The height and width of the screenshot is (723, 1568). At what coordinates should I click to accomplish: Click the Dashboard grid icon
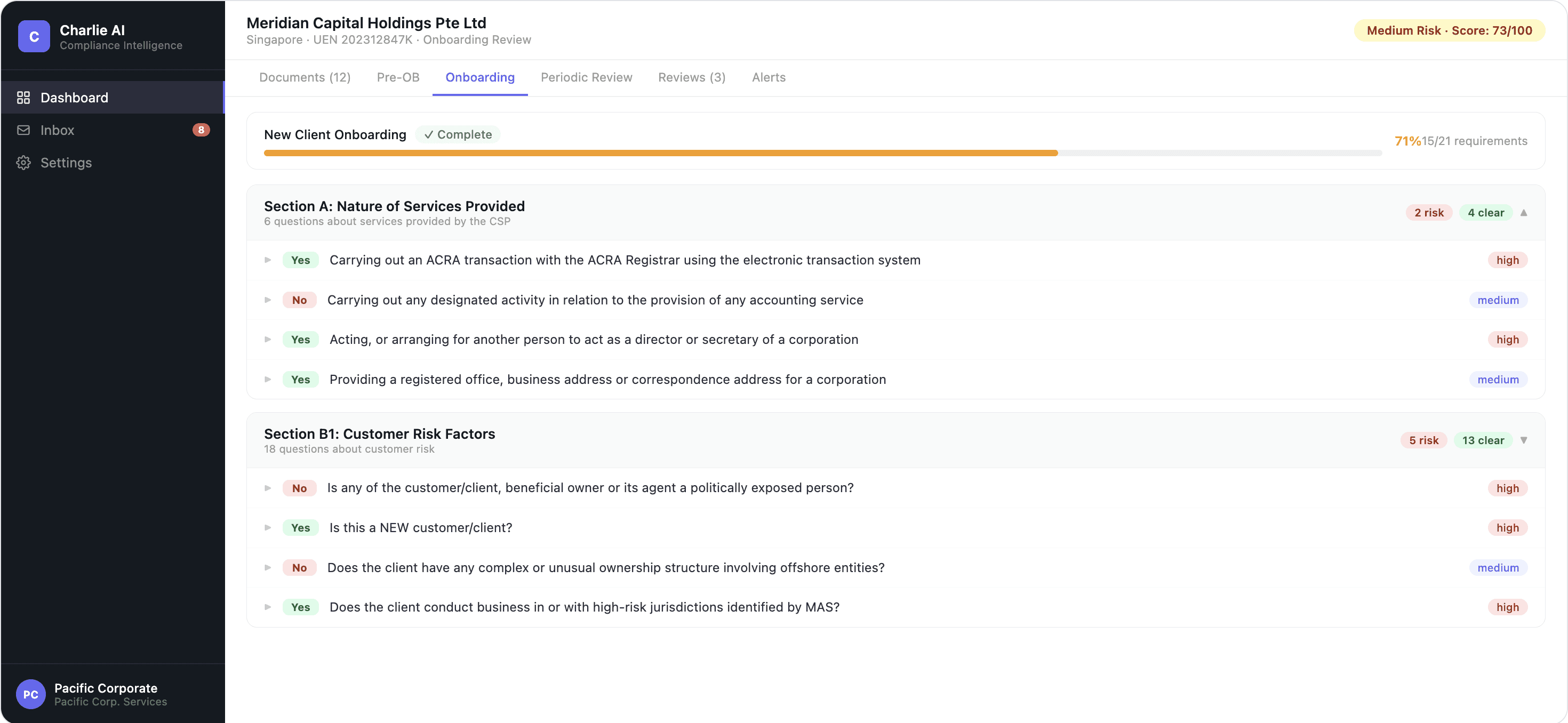pyautogui.click(x=23, y=98)
